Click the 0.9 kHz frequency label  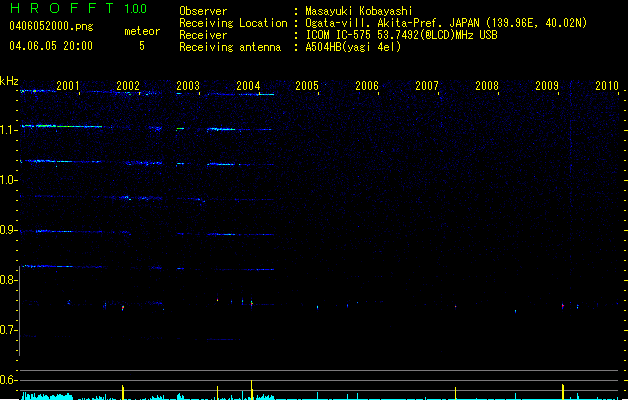(x=9, y=230)
